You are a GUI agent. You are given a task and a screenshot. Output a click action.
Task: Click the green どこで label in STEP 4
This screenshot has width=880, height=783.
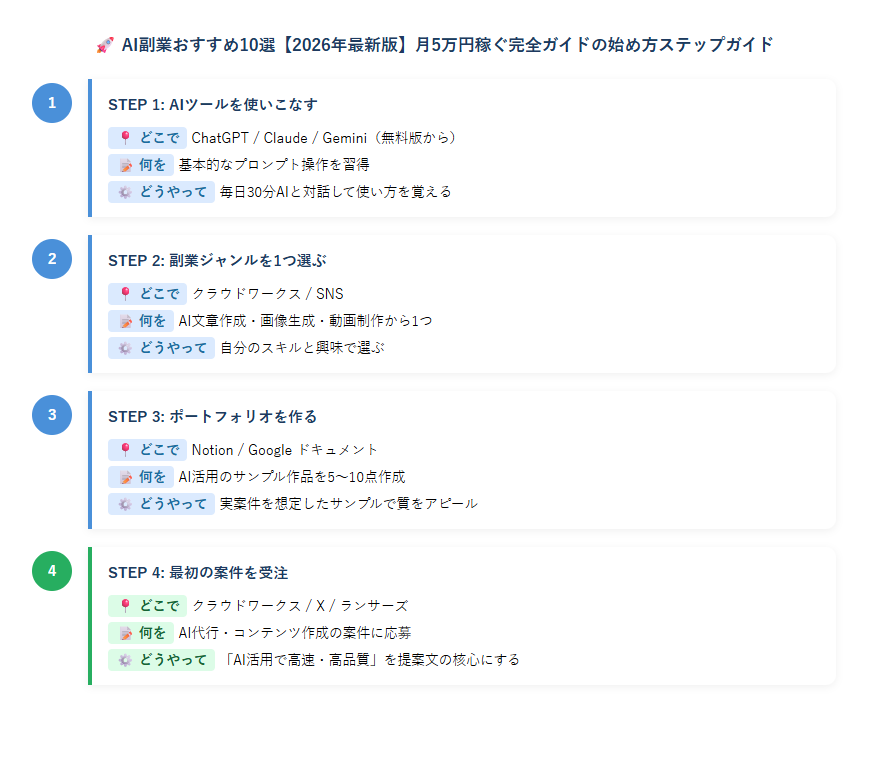click(148, 606)
